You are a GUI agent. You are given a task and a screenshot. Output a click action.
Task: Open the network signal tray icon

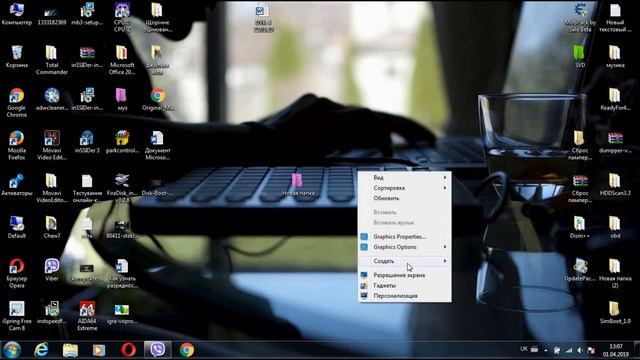569,350
